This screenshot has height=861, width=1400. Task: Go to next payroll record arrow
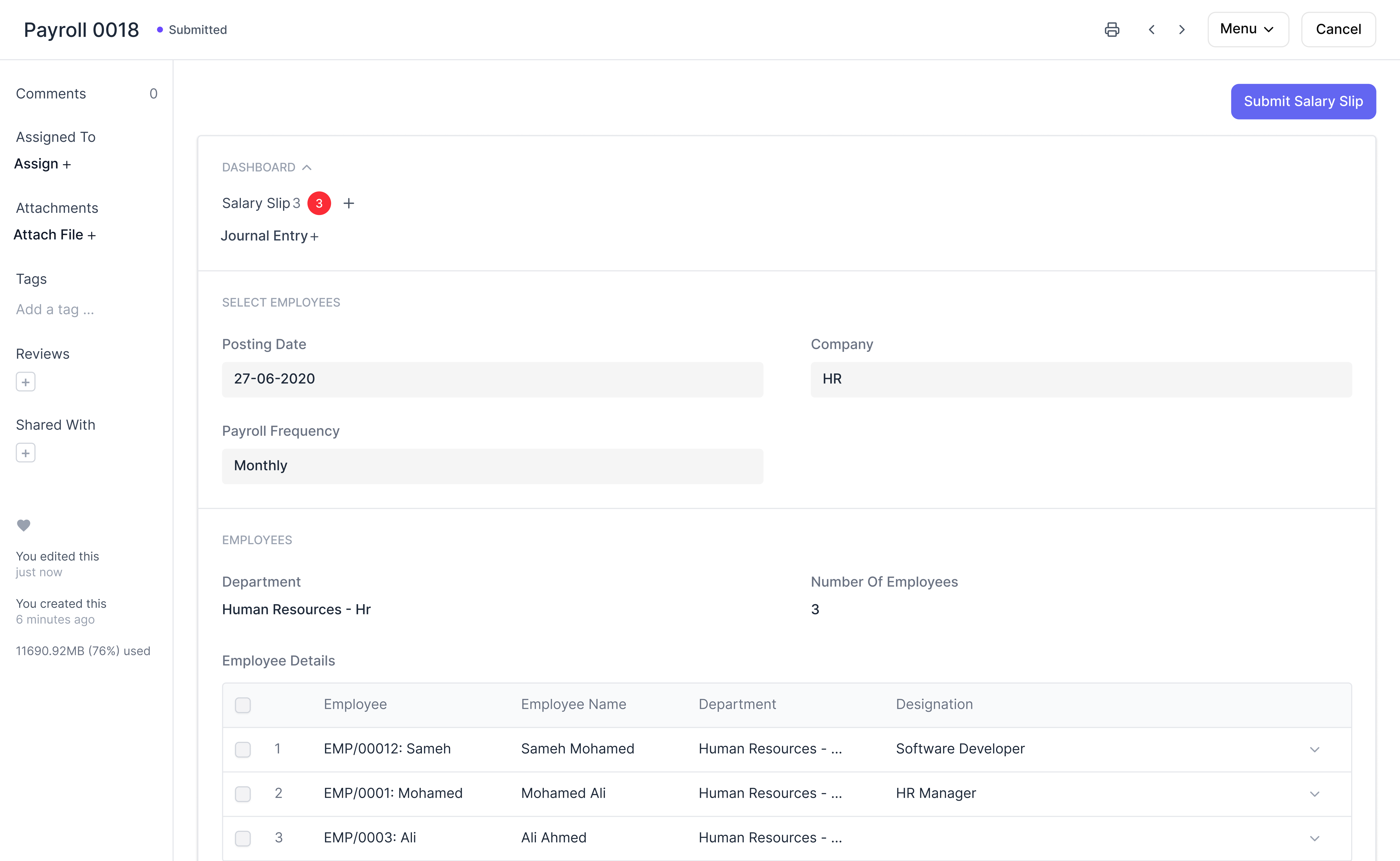pyautogui.click(x=1182, y=30)
